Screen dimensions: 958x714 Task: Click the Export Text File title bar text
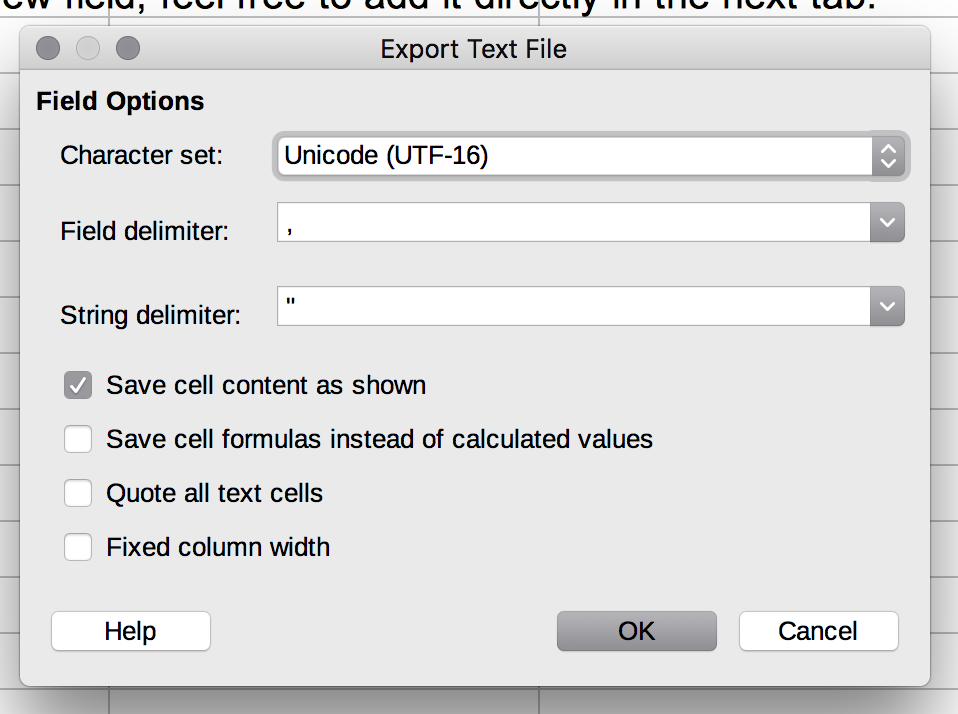coord(474,49)
